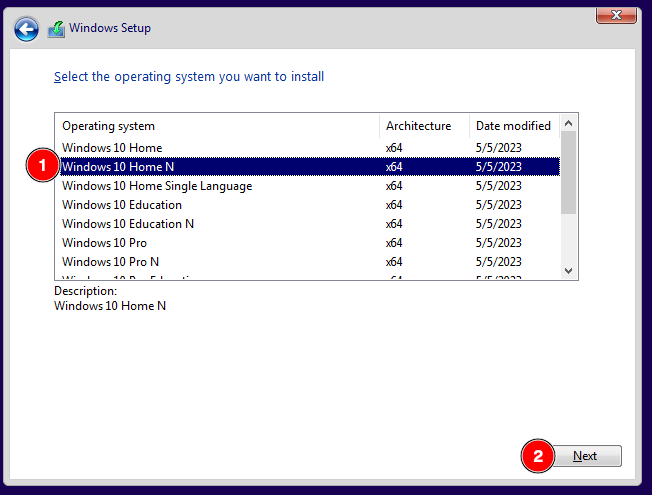This screenshot has width=652, height=495.
Task: Click the x64 value for Windows 10 Pro
Action: pyautogui.click(x=394, y=243)
